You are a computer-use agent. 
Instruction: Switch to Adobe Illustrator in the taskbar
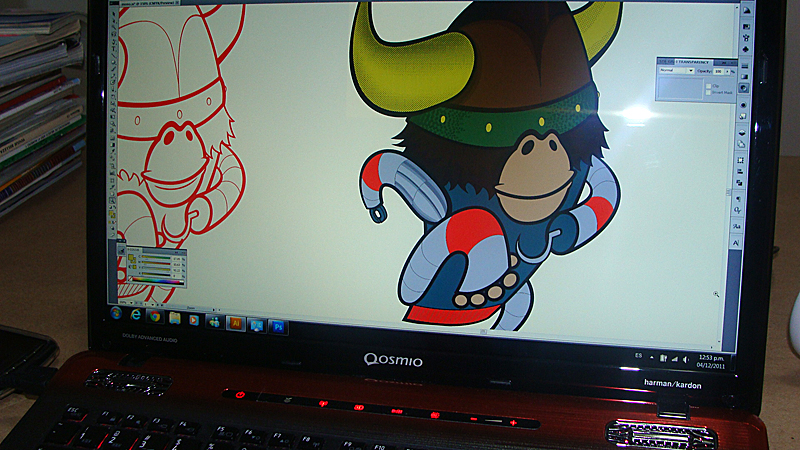(236, 323)
